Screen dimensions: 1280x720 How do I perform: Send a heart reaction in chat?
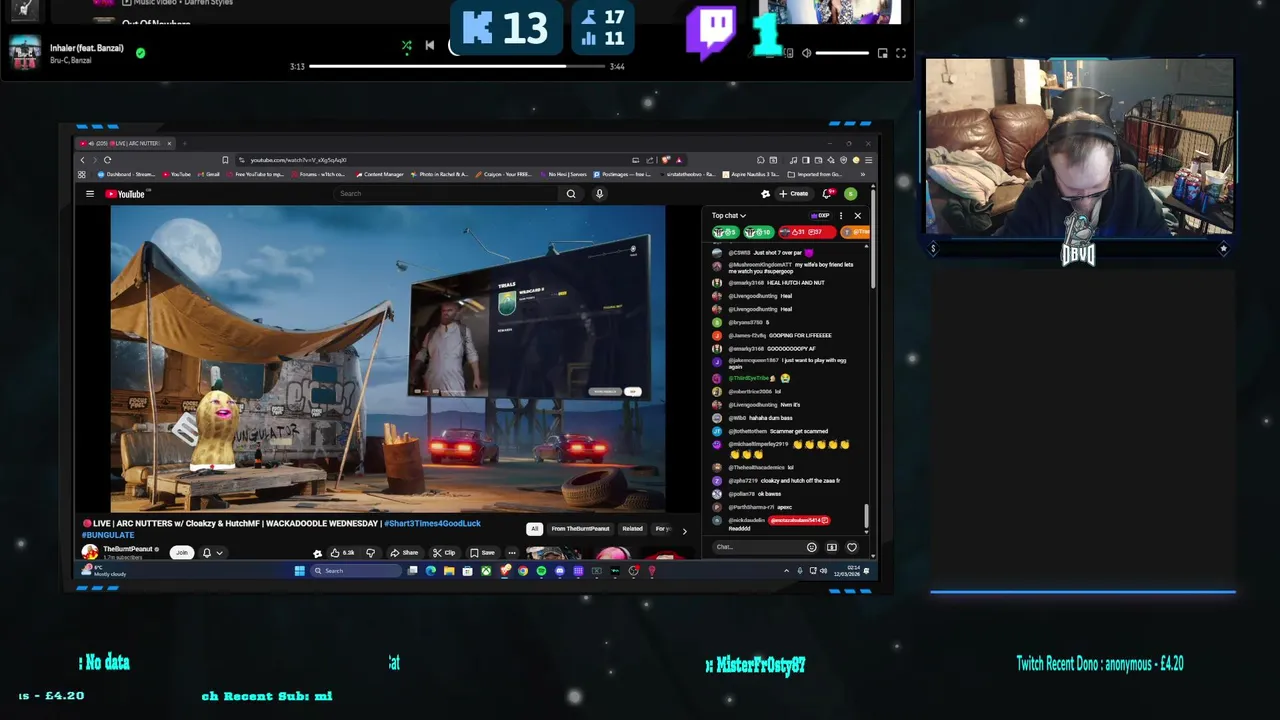tap(852, 547)
